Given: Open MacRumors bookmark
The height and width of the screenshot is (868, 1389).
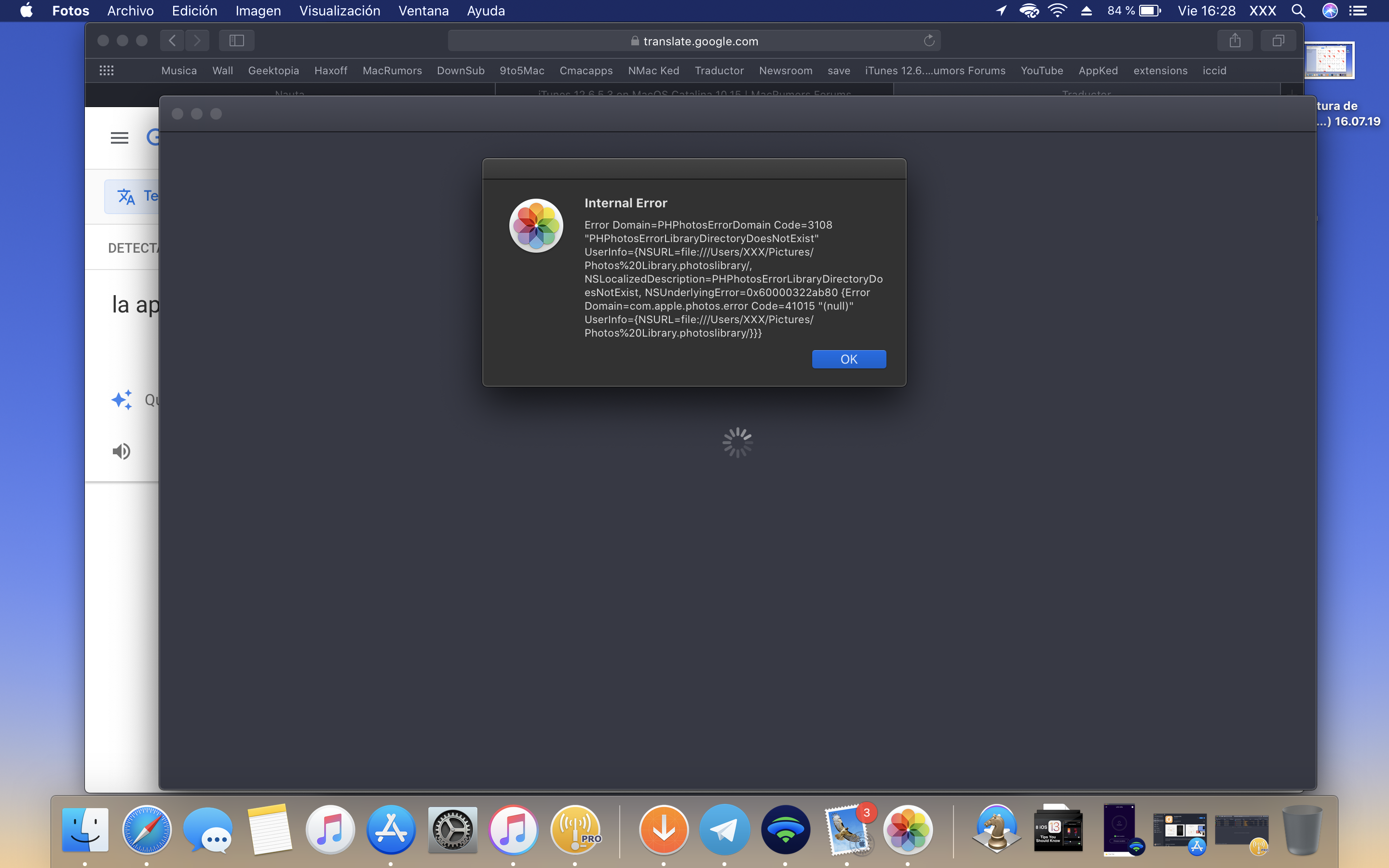Looking at the screenshot, I should 392,70.
